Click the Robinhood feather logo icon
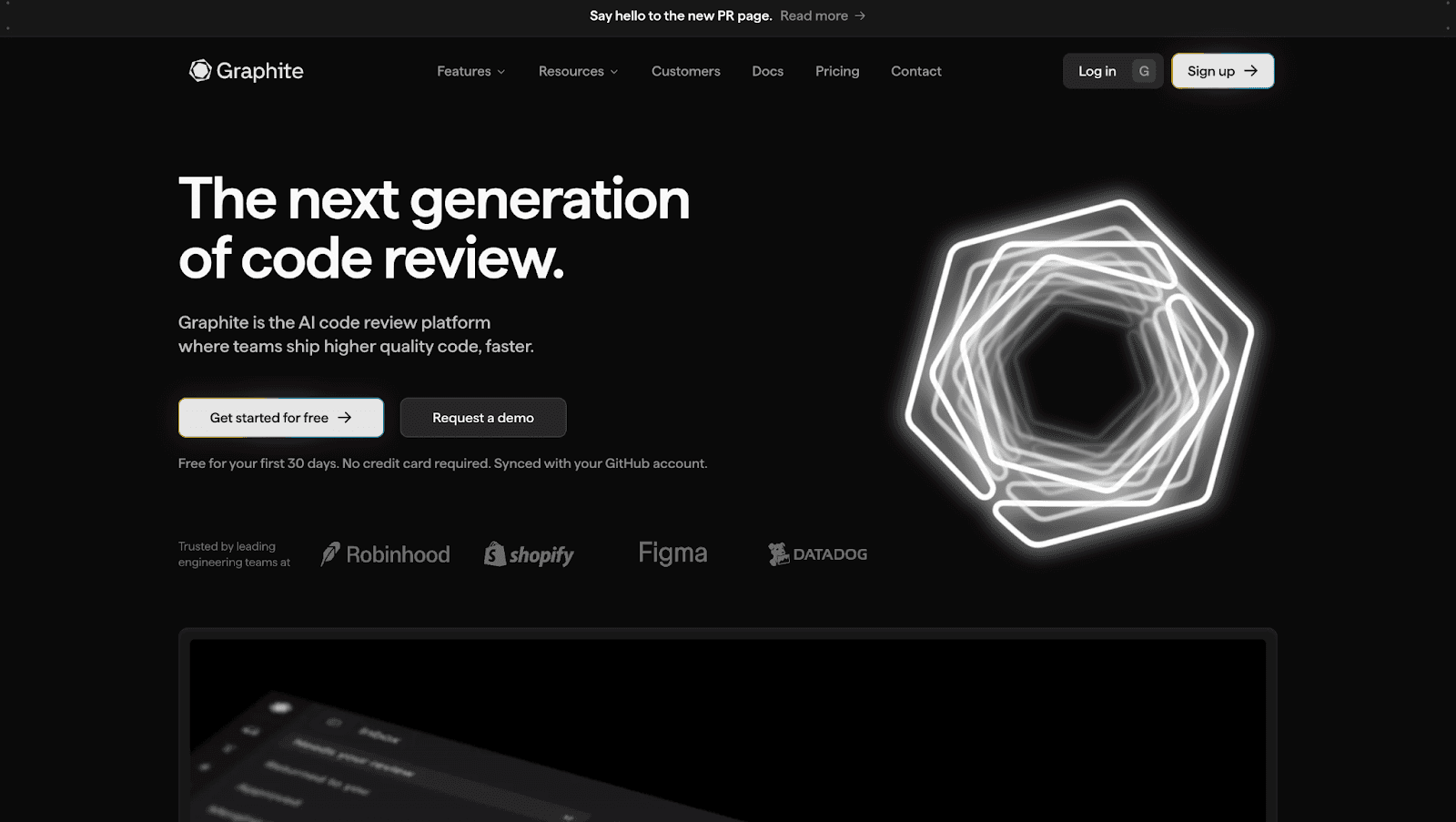 330,553
